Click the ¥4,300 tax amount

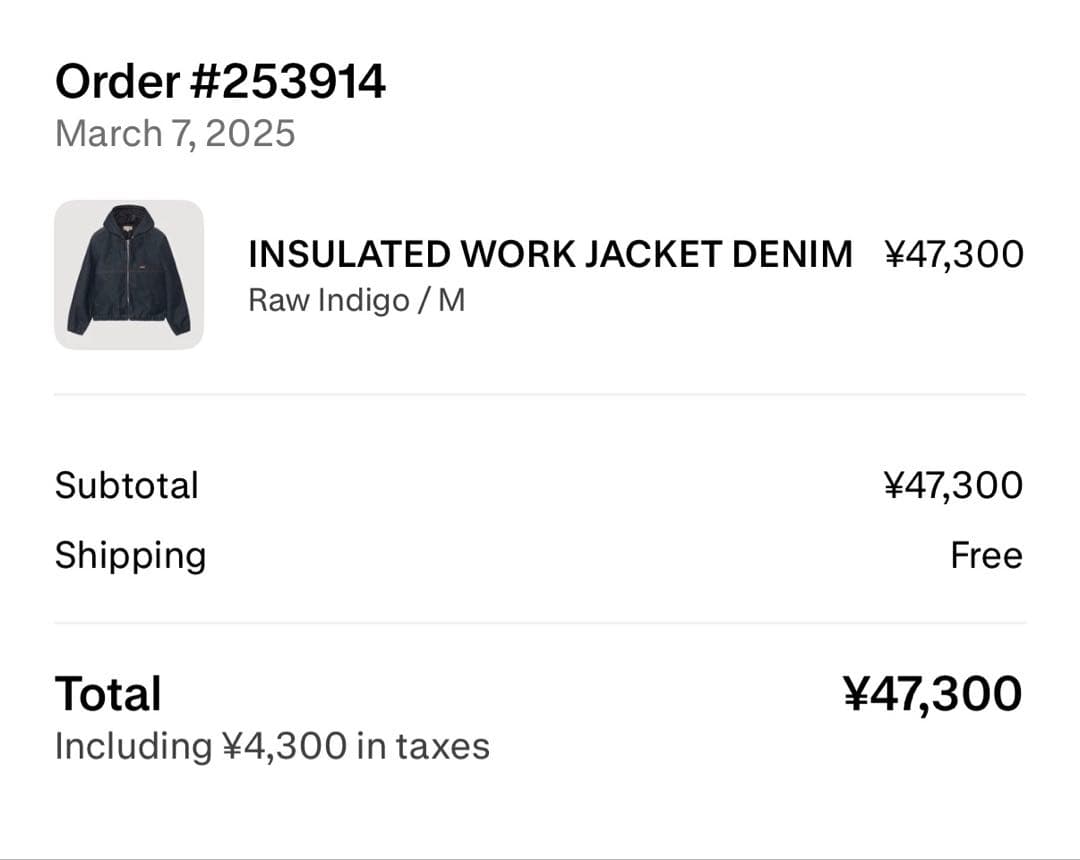coord(285,746)
